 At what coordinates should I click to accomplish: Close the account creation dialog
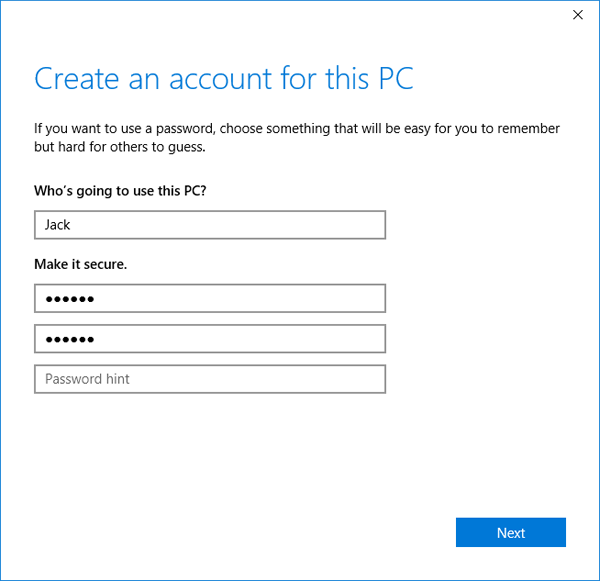pyautogui.click(x=577, y=15)
